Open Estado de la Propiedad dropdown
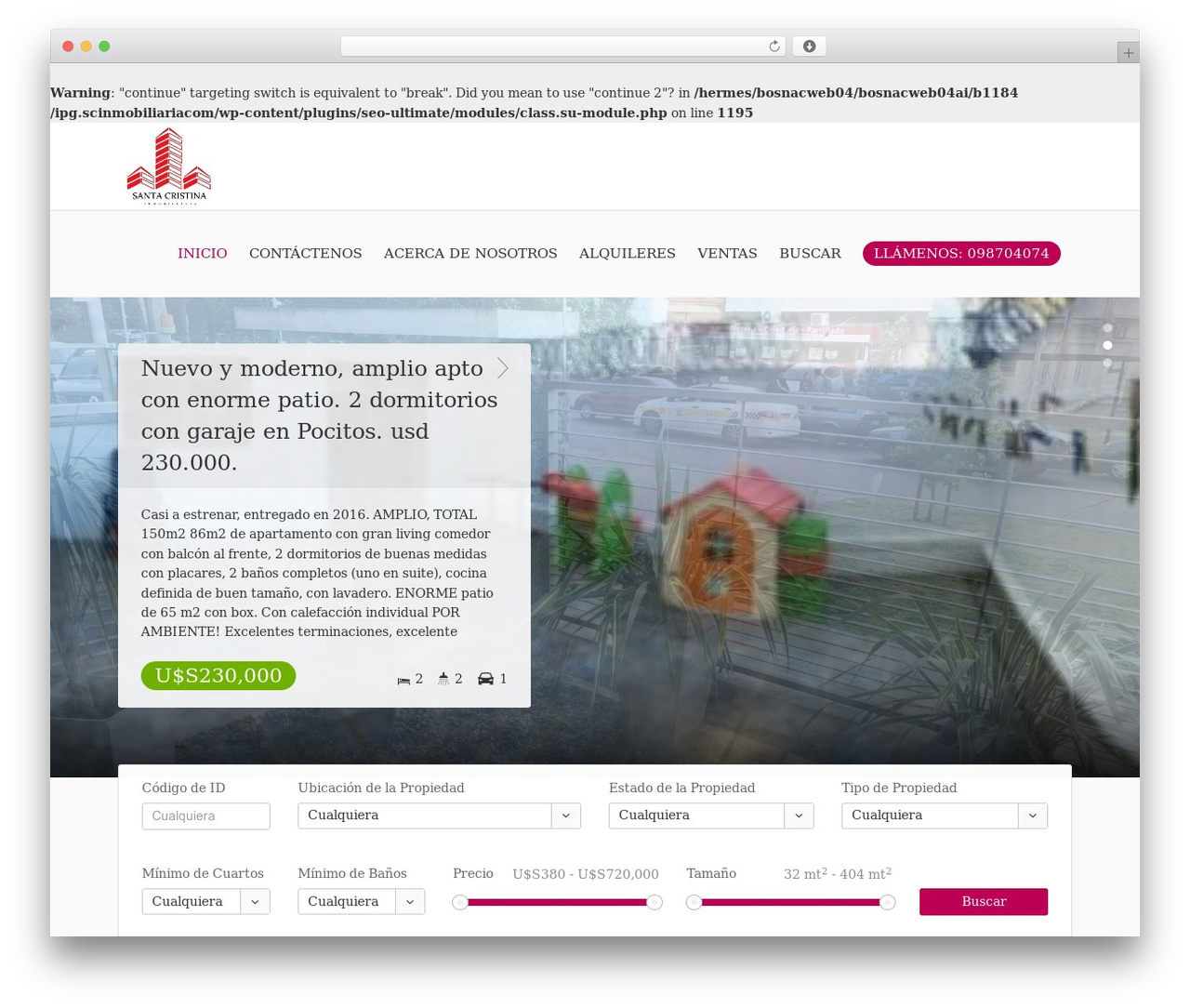 (x=711, y=816)
